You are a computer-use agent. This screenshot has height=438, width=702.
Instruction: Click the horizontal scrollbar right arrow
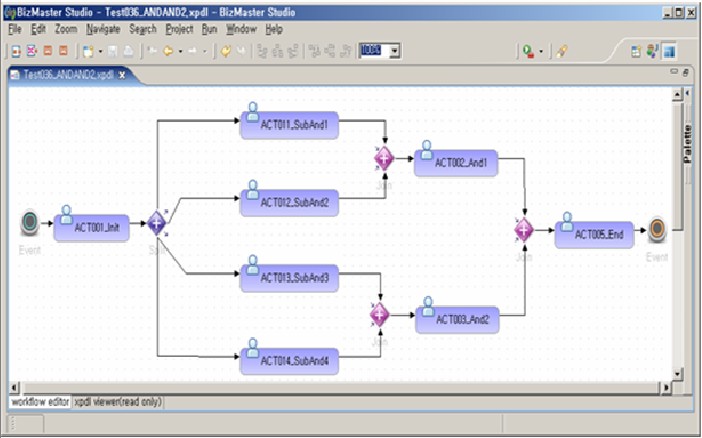pos(667,387)
